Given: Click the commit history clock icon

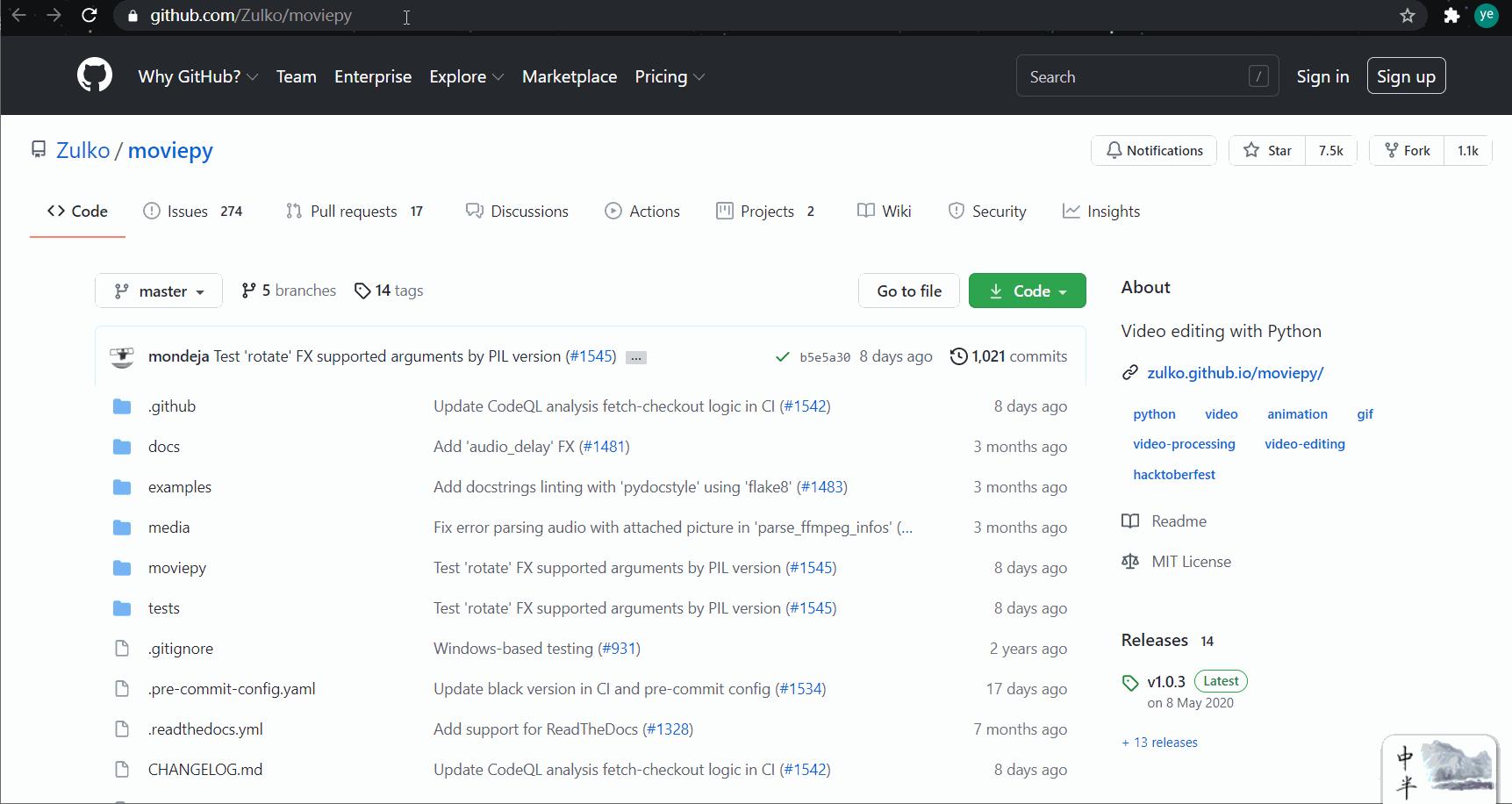Looking at the screenshot, I should coord(959,356).
